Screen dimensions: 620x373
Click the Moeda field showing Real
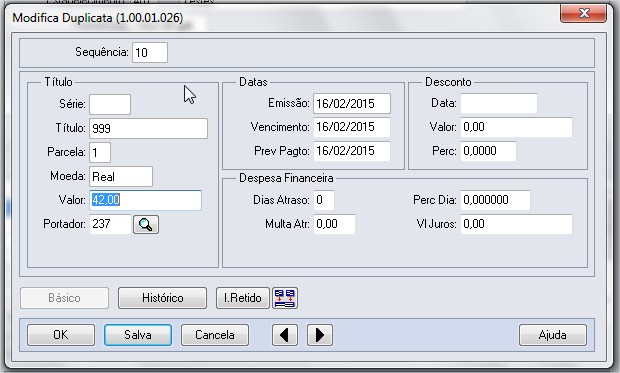tap(121, 176)
